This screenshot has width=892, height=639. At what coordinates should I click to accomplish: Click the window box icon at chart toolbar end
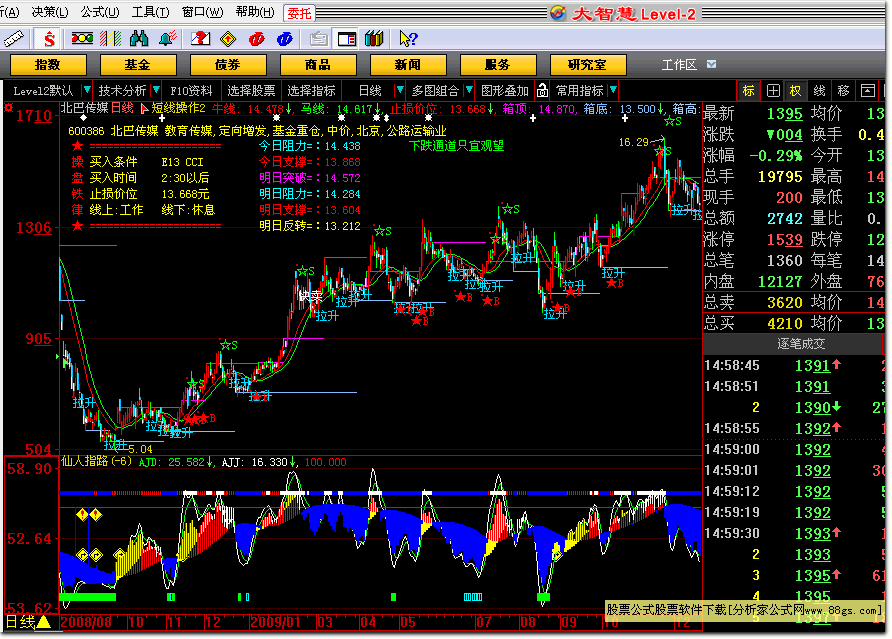[x=868, y=91]
